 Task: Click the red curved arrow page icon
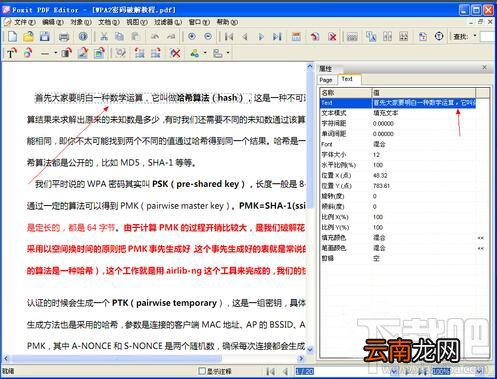[315, 37]
